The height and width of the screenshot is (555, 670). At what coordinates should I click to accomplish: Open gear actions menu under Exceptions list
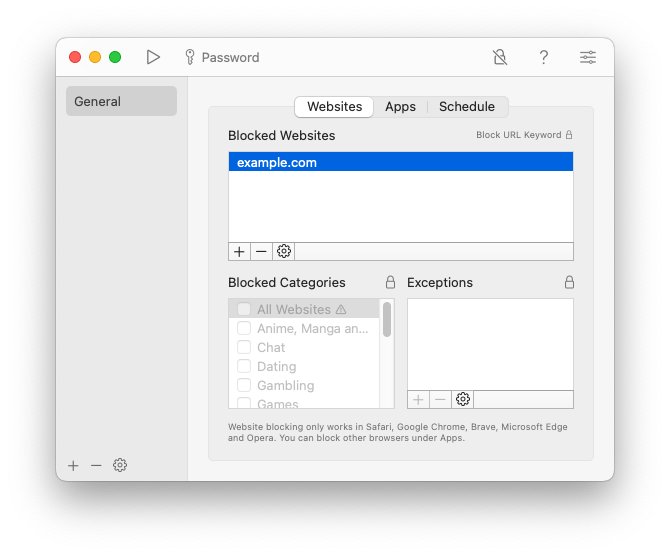[463, 399]
